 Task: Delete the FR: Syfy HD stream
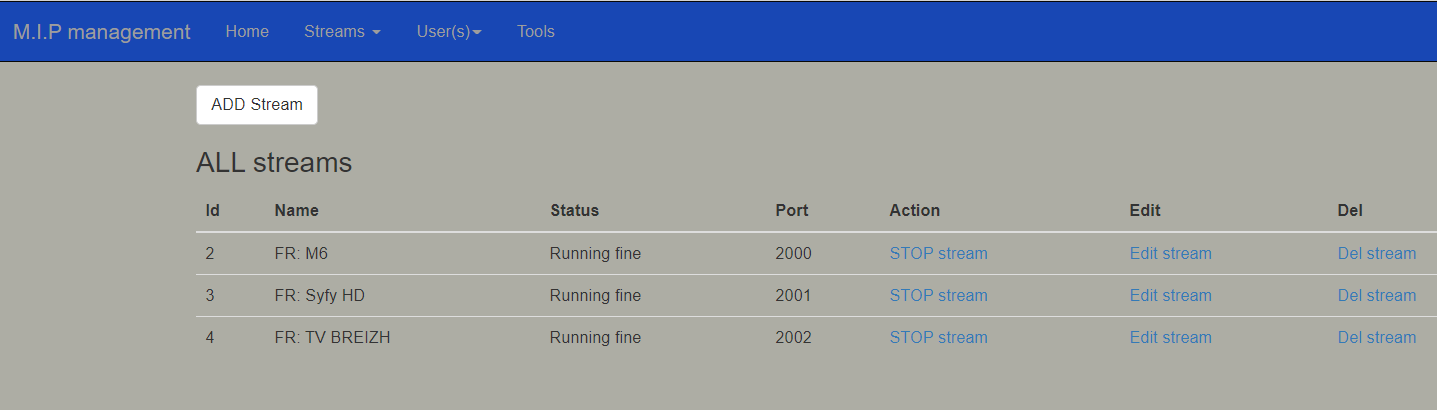(1377, 296)
